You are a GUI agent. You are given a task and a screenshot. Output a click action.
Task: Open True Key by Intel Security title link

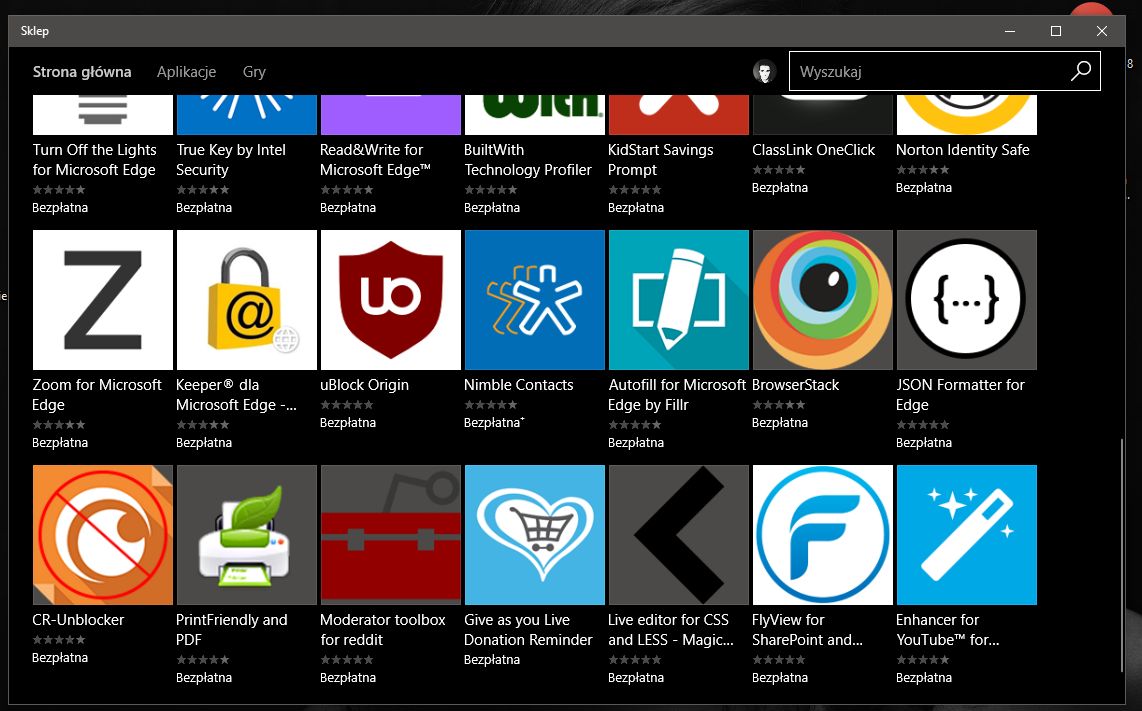click(231, 160)
